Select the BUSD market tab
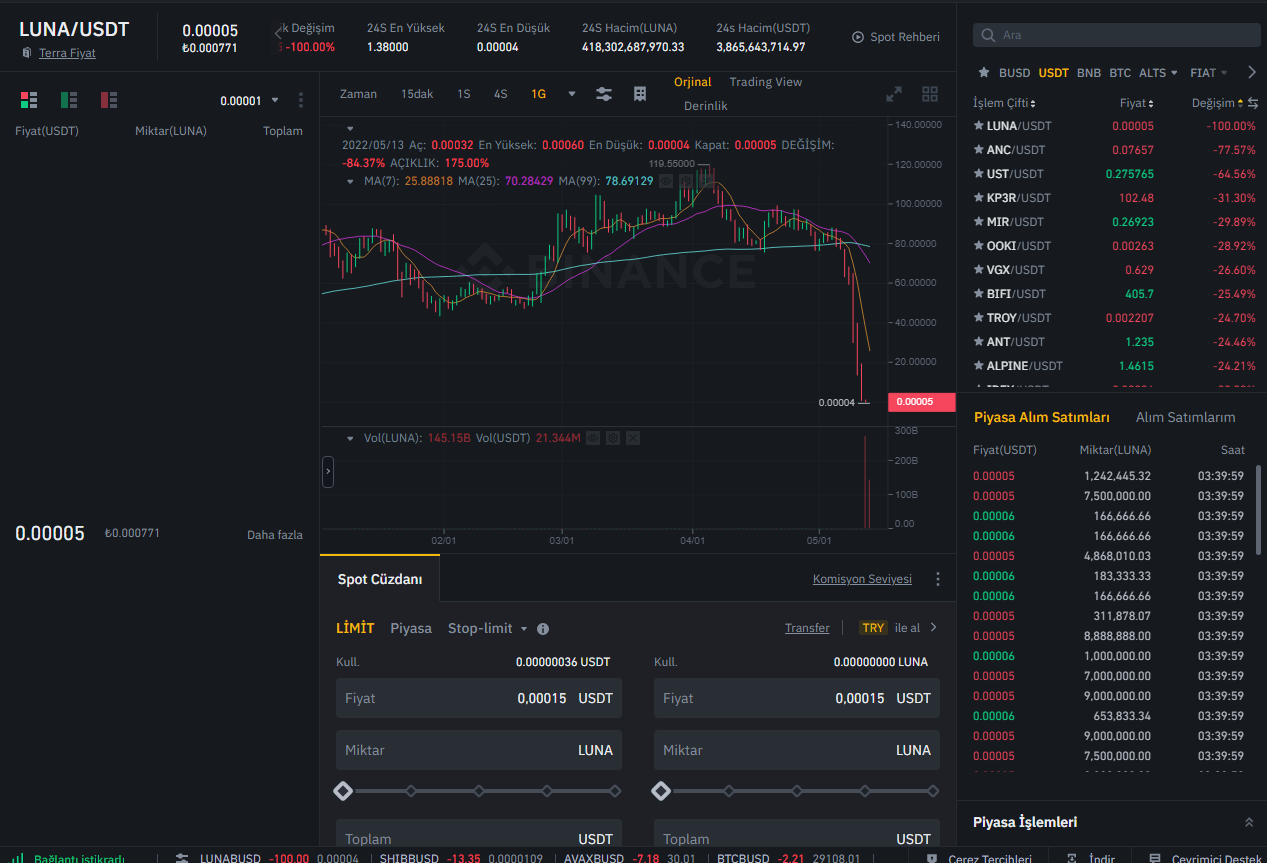The width and height of the screenshot is (1267, 863). (1014, 73)
